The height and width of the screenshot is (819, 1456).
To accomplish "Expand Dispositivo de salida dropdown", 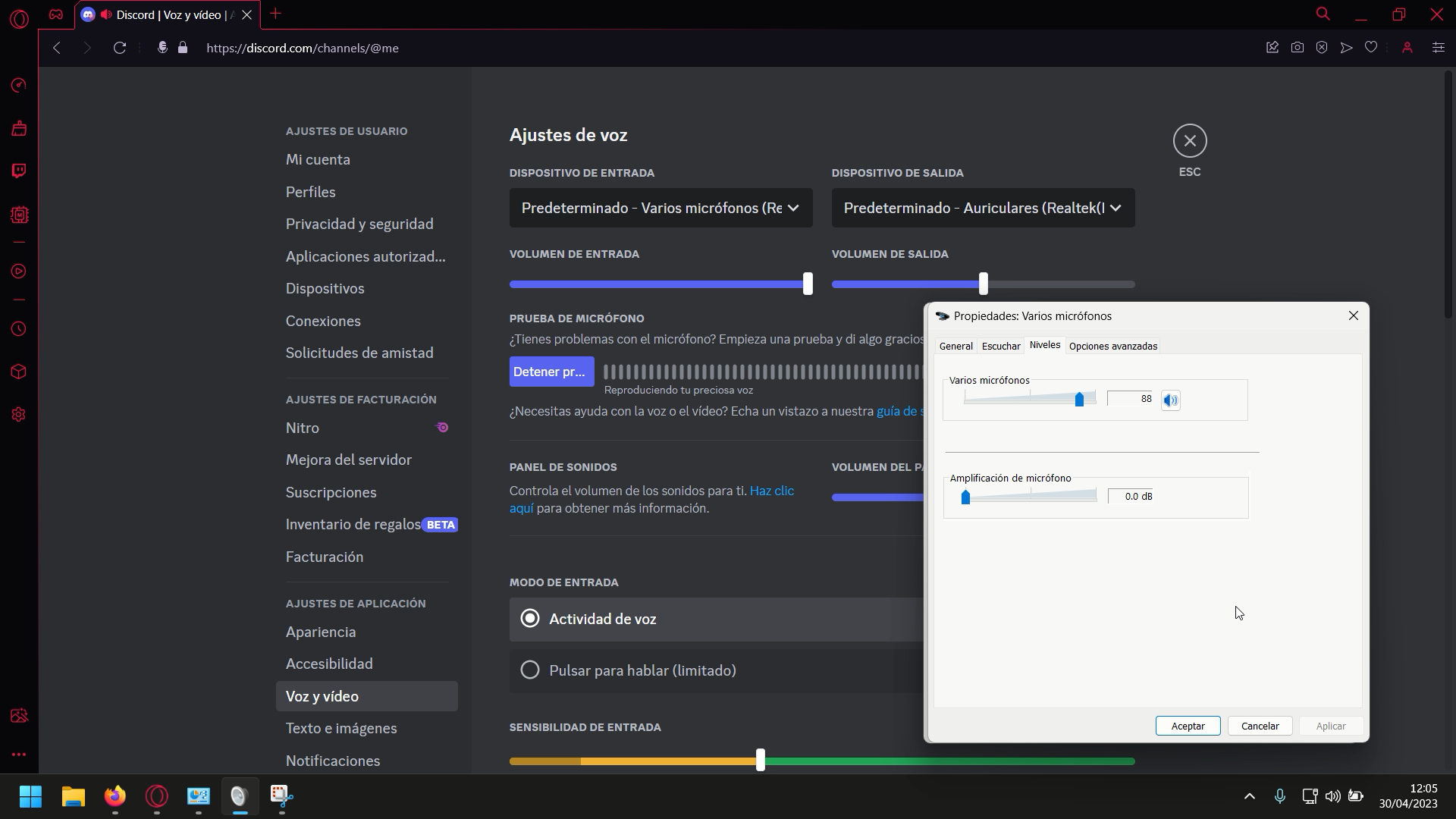I will pyautogui.click(x=983, y=208).
